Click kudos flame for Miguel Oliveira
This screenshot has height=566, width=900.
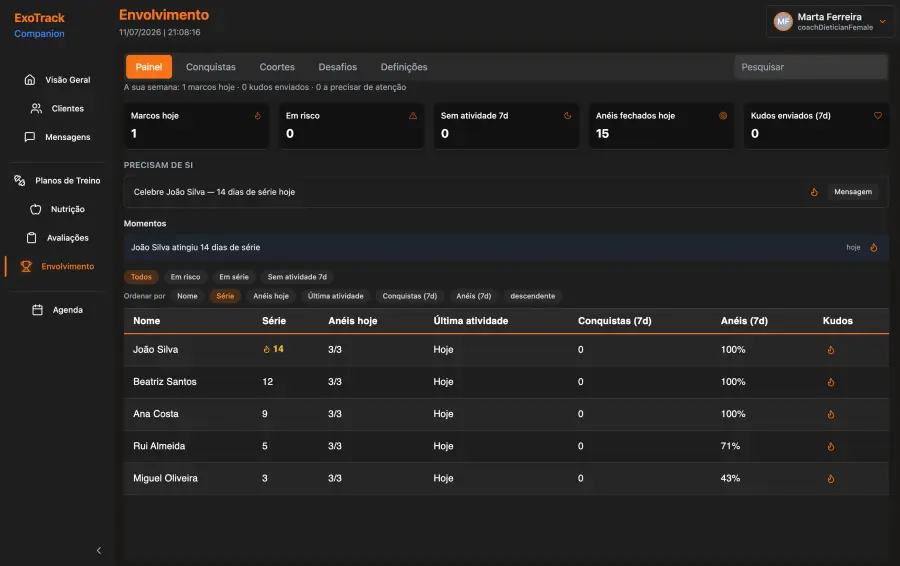831,478
